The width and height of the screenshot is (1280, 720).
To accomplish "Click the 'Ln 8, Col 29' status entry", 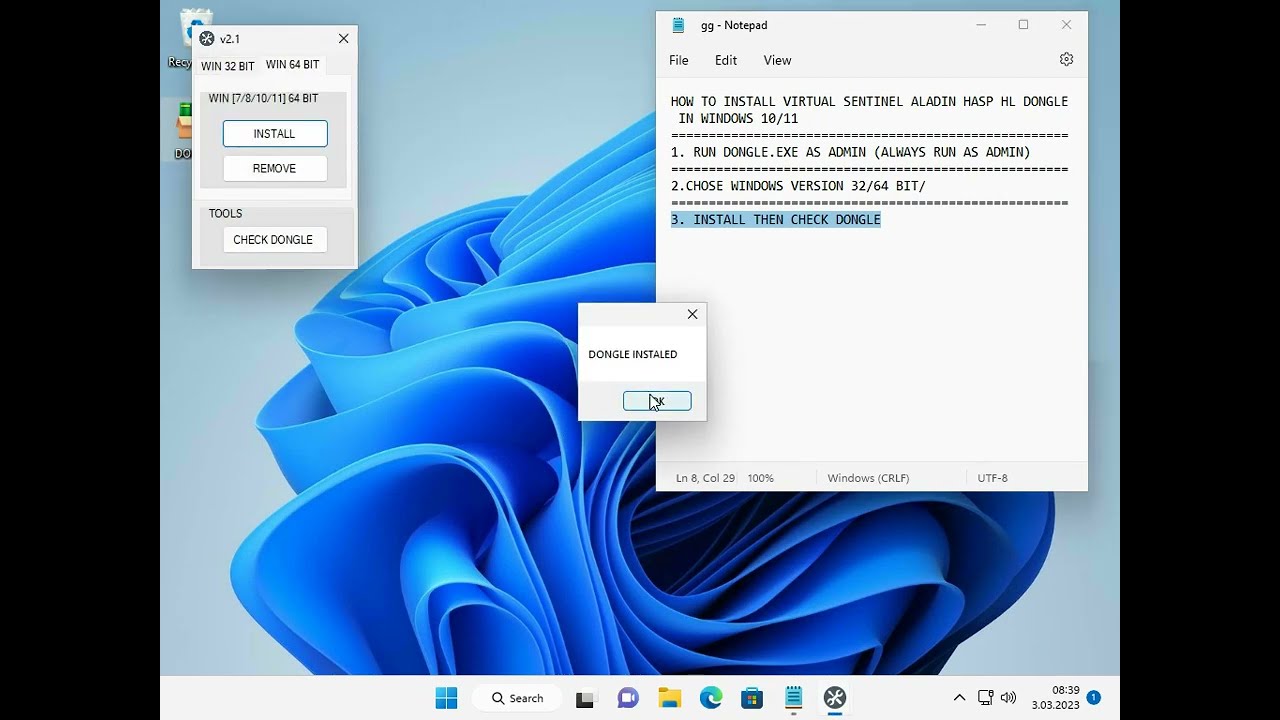I will (705, 478).
